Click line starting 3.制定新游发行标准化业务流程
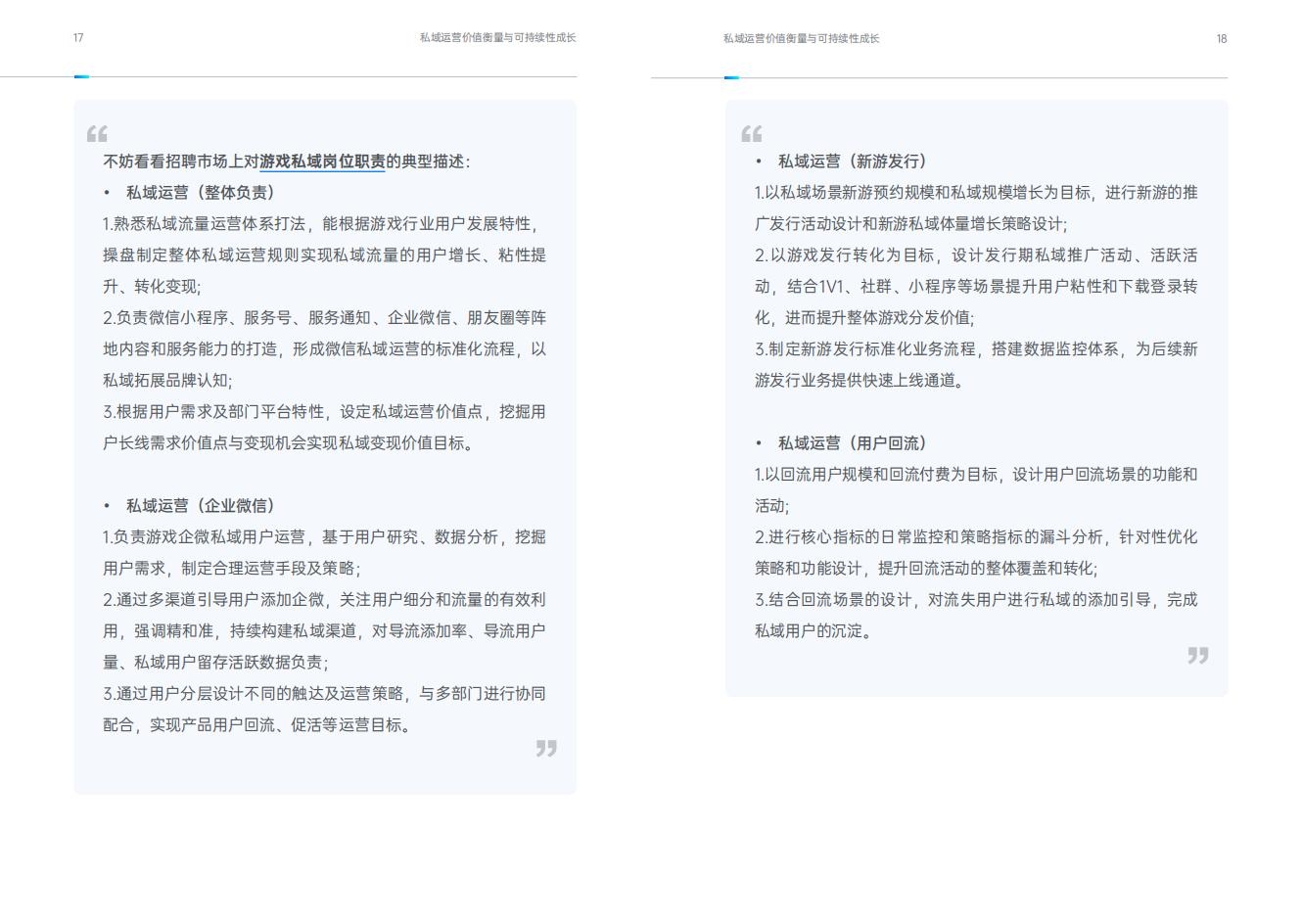 [x=976, y=349]
